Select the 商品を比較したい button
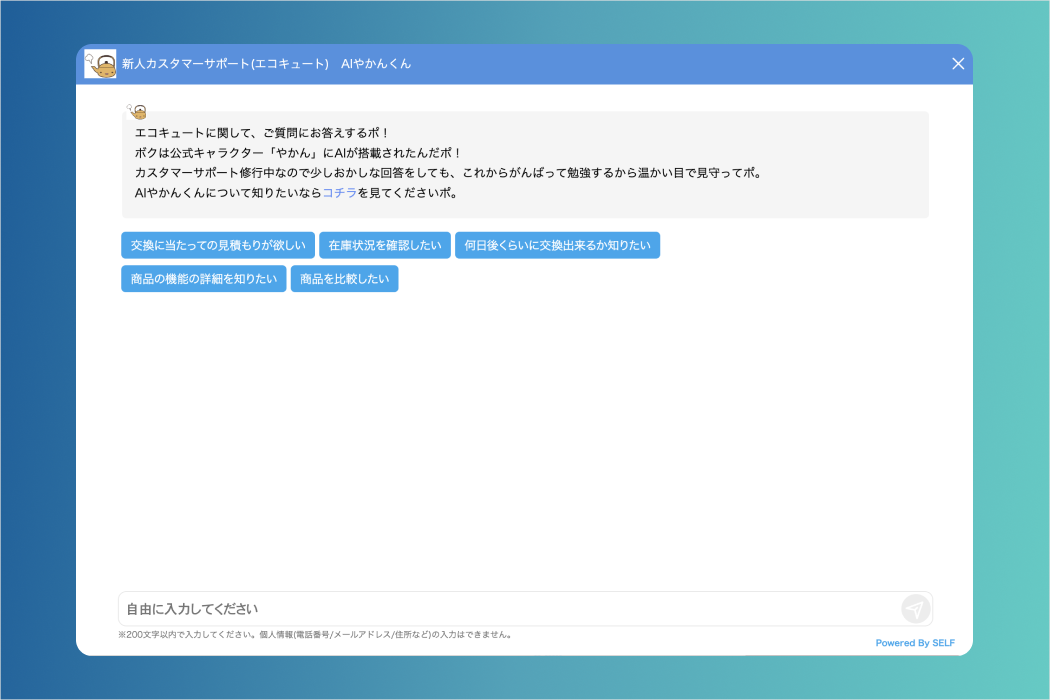 (x=344, y=279)
